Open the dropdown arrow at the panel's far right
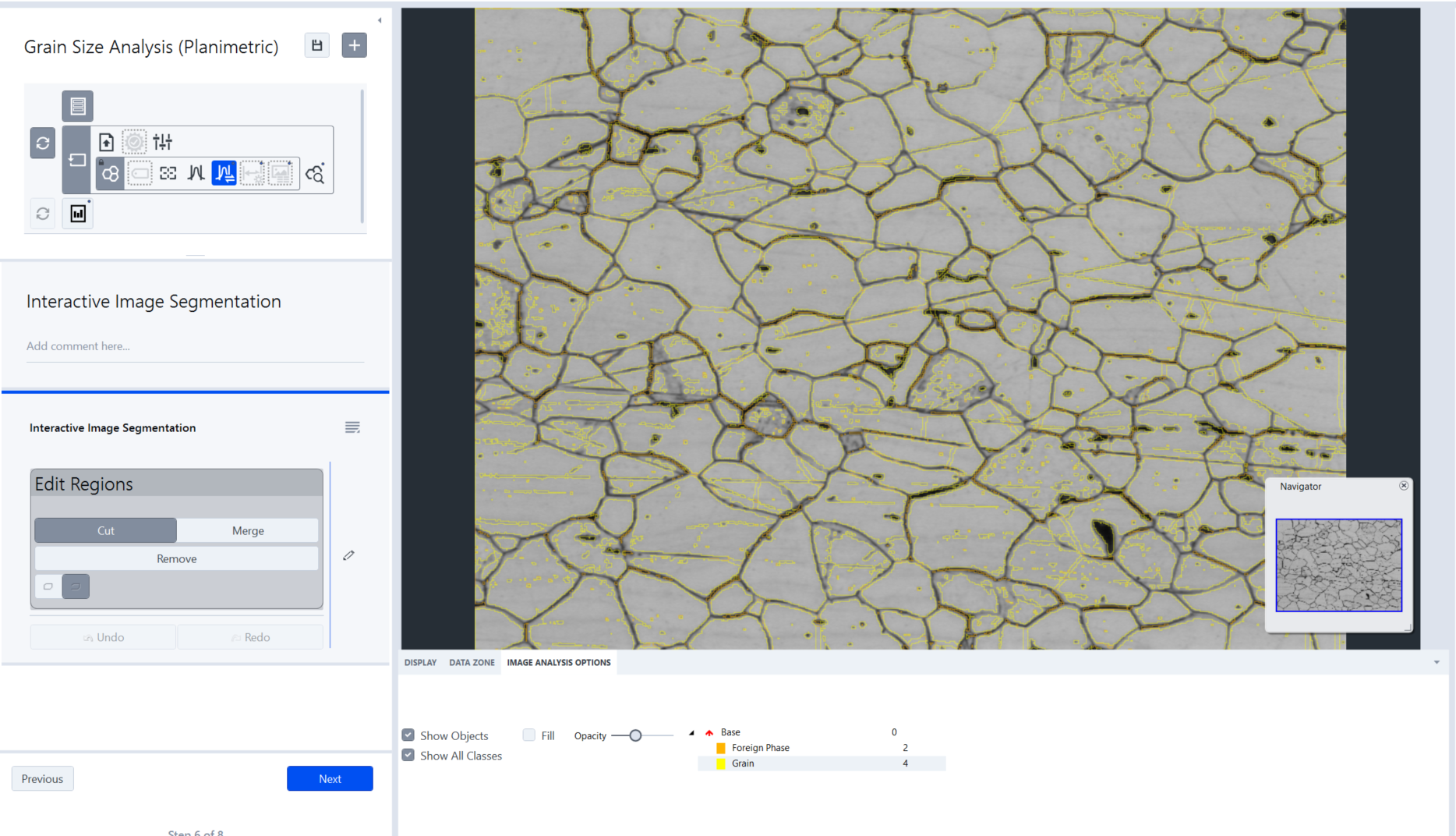Screen dimensions: 1456x836 1437,662
